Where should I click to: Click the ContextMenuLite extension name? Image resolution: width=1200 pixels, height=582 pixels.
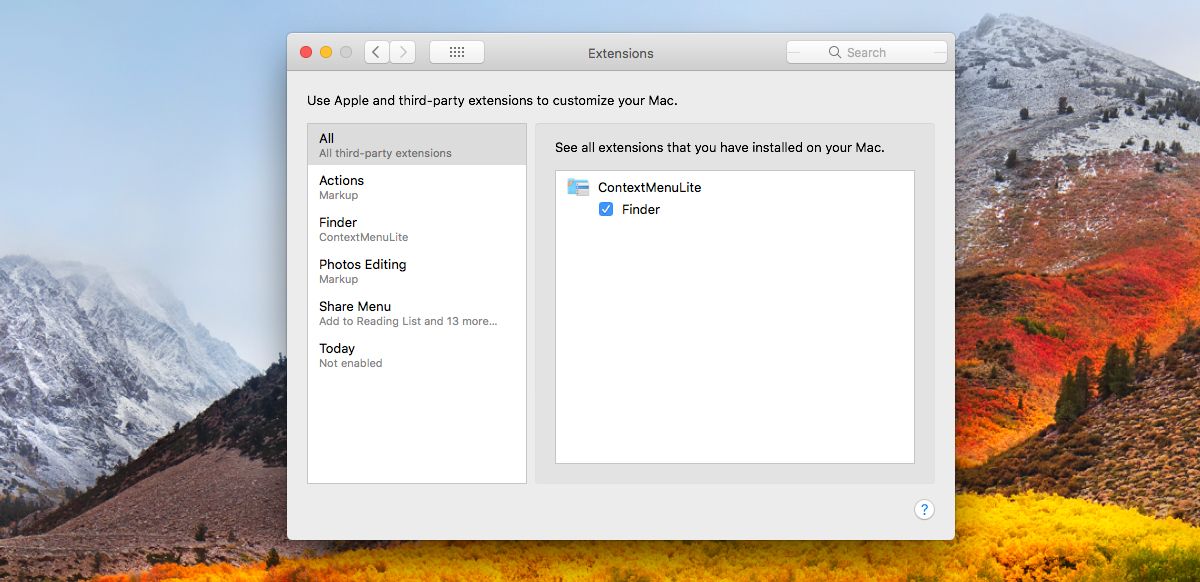pos(649,187)
